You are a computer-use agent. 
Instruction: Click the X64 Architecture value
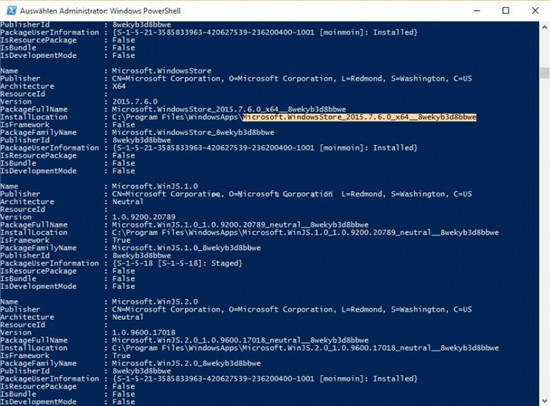coord(119,86)
